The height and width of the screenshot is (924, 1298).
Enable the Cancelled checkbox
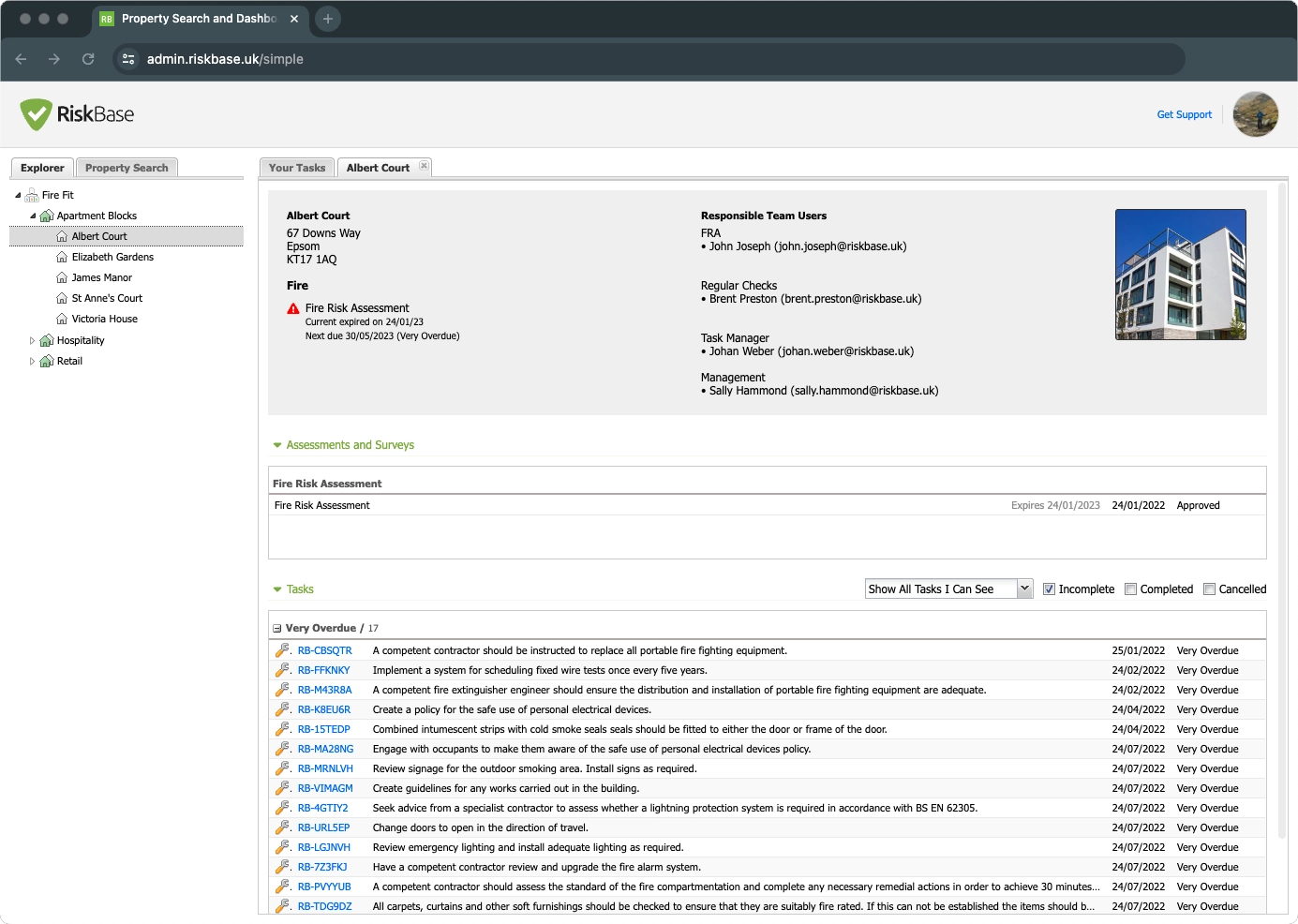pos(1210,589)
